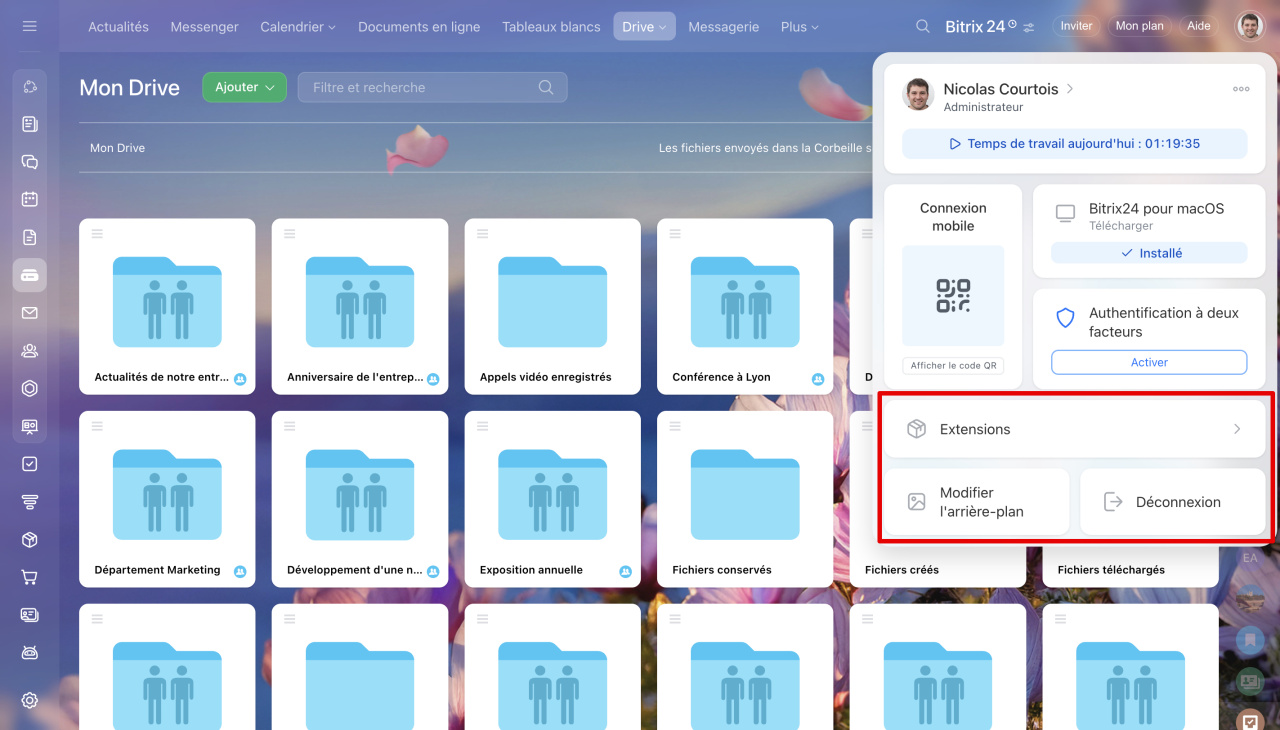Click the Développement d'une n... folder name
The height and width of the screenshot is (730, 1280).
(353, 570)
